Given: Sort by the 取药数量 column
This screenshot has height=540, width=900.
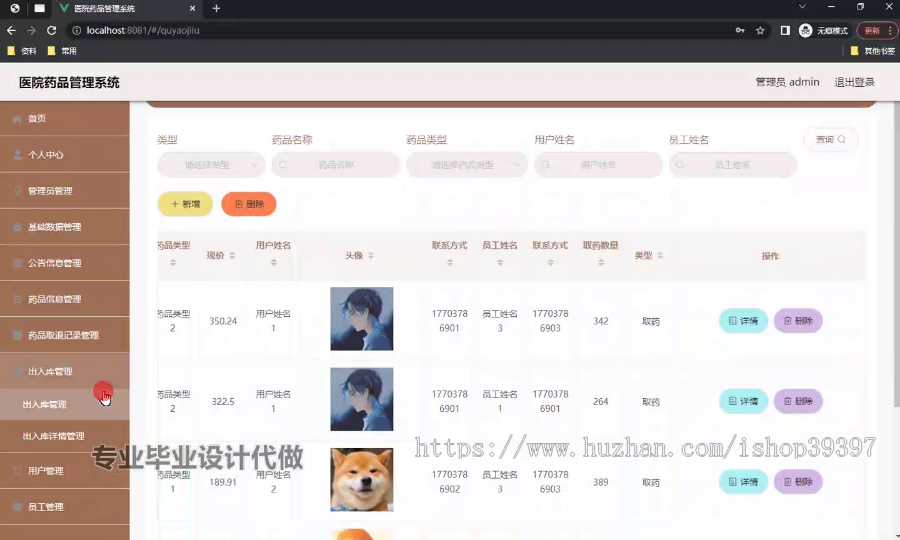Looking at the screenshot, I should pyautogui.click(x=601, y=262).
